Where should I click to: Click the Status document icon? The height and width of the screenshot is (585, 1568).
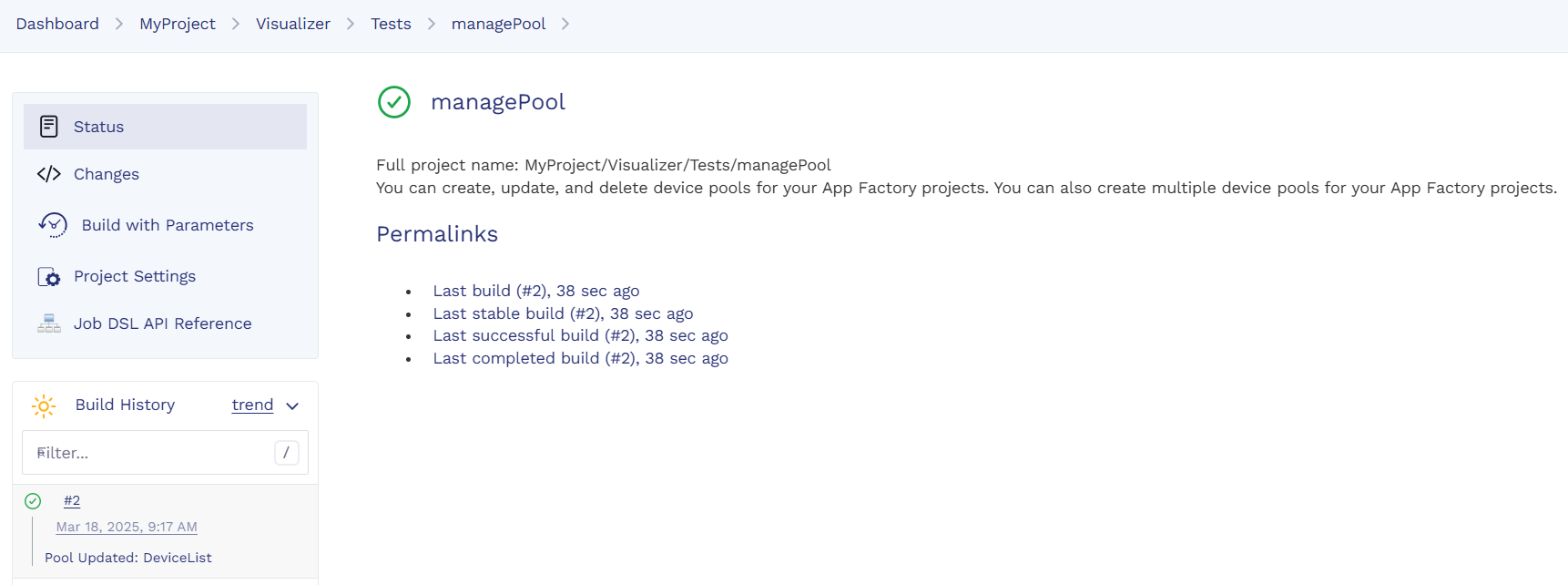pos(49,127)
